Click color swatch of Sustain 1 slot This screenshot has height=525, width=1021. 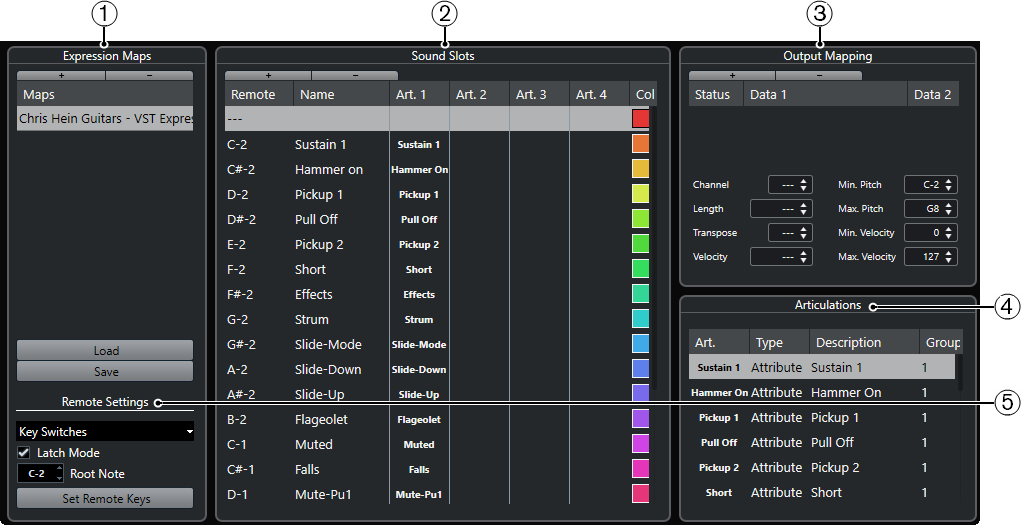pos(640,144)
